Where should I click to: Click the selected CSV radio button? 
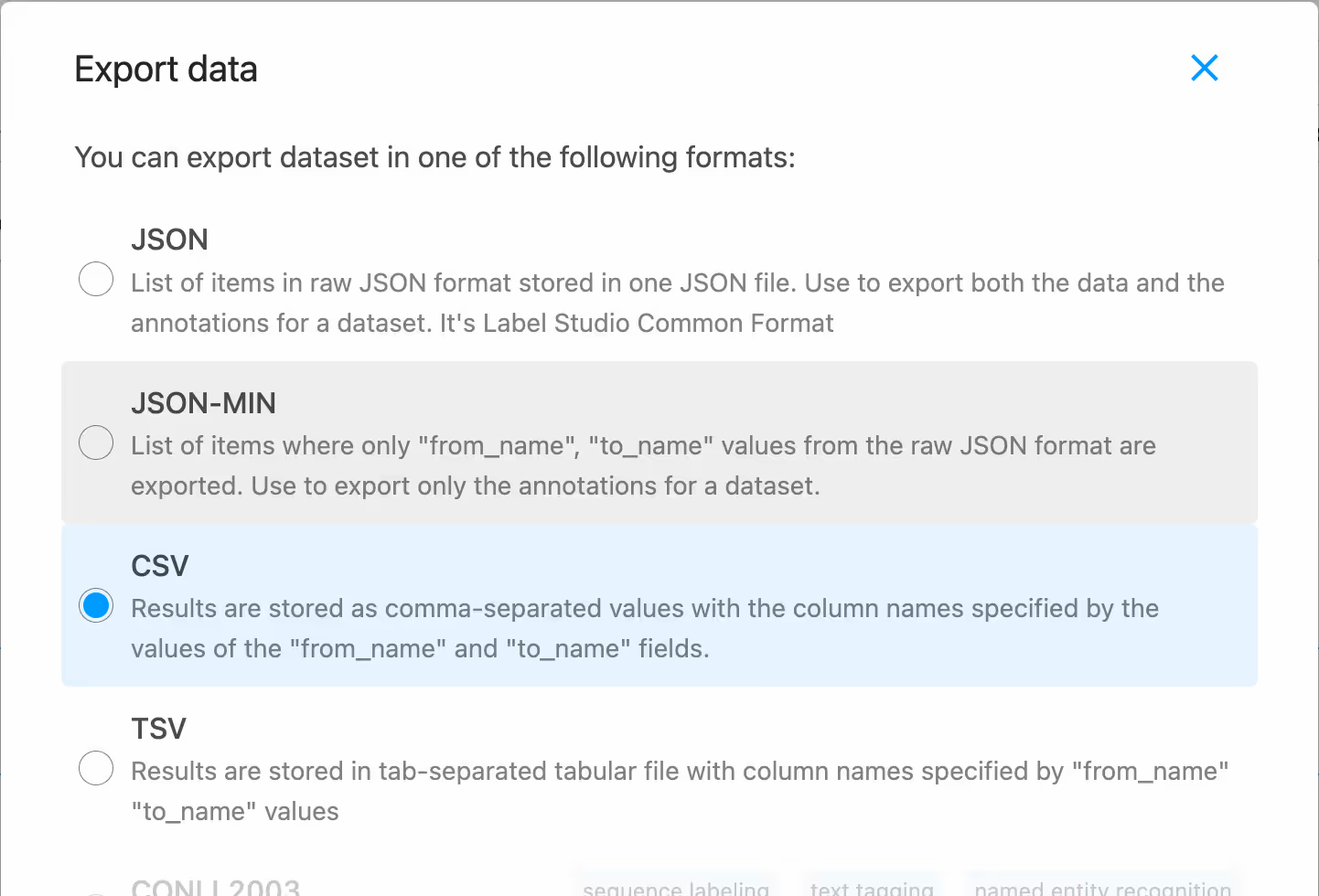coord(96,605)
